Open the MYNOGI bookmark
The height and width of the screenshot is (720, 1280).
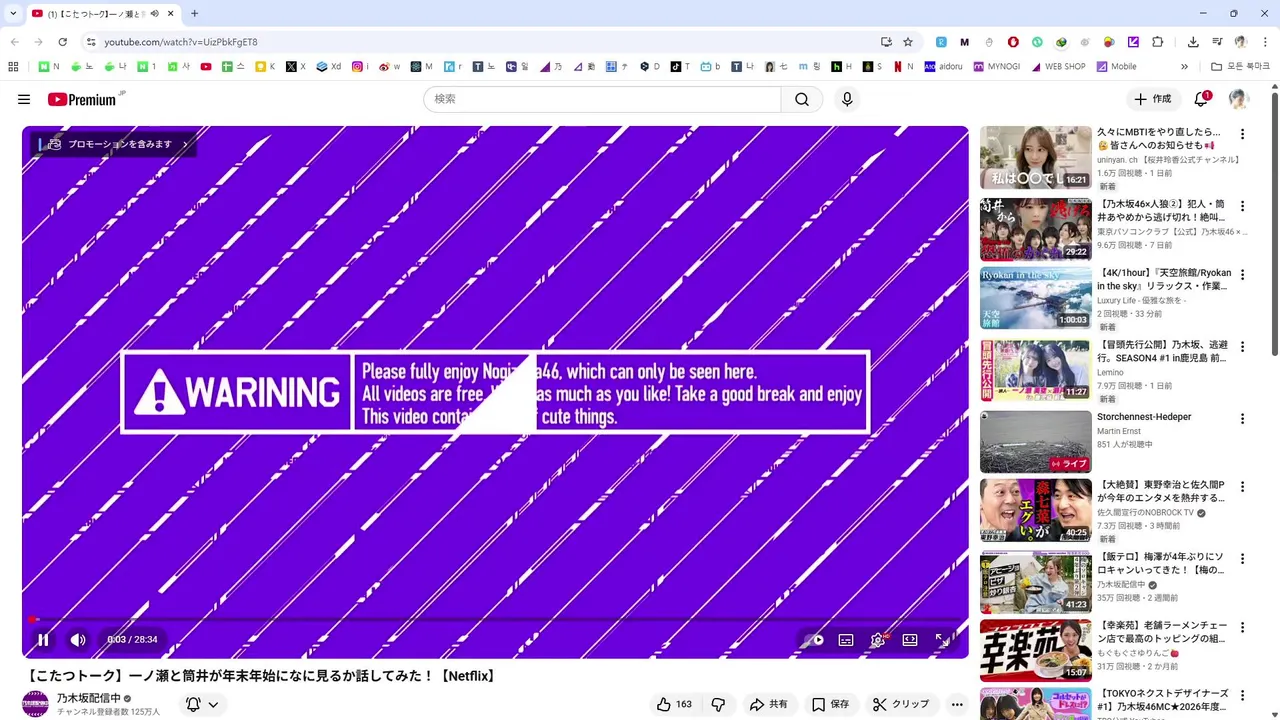[x=996, y=66]
